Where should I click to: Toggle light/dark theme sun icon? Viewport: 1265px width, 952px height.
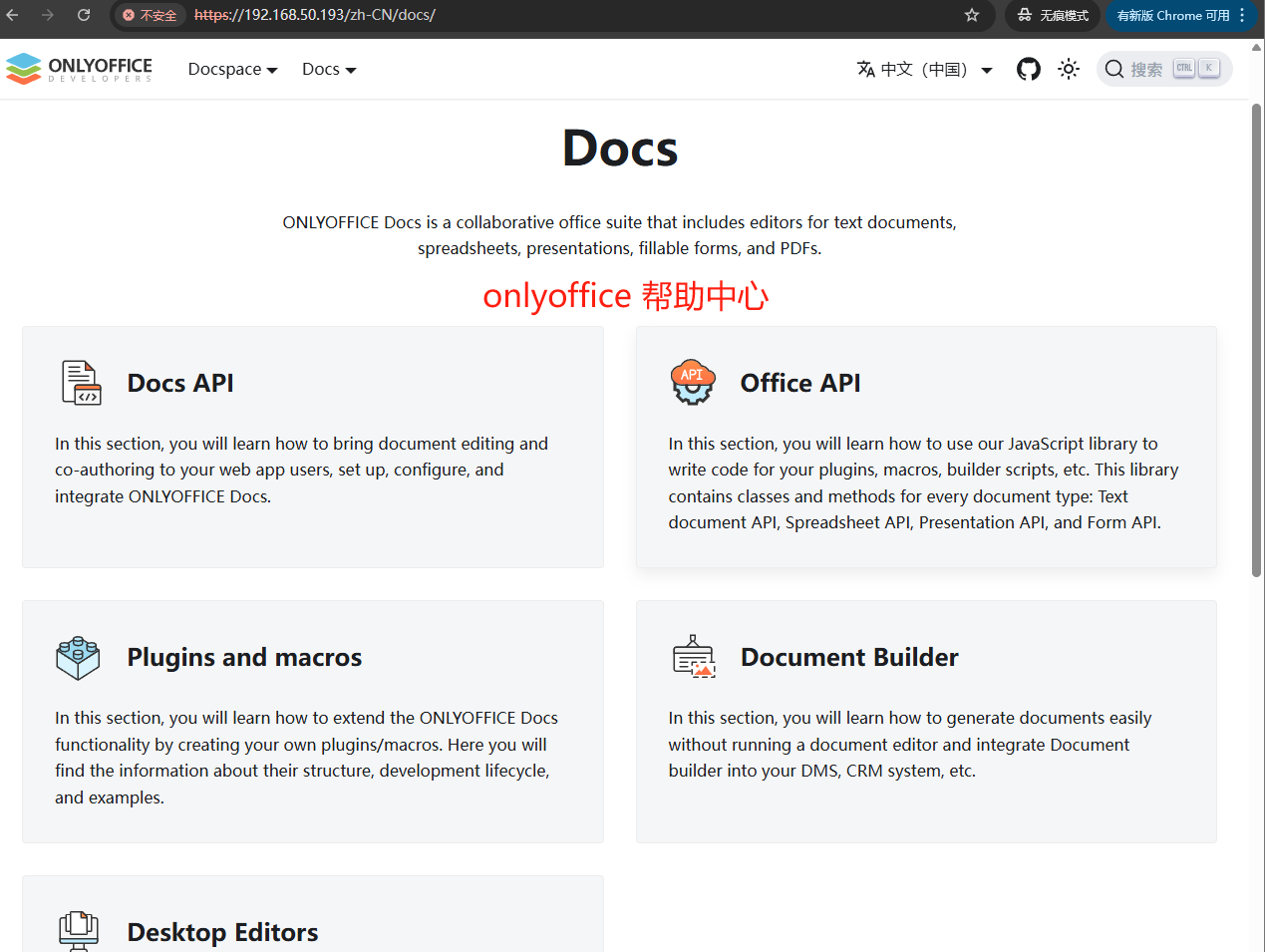click(1069, 69)
